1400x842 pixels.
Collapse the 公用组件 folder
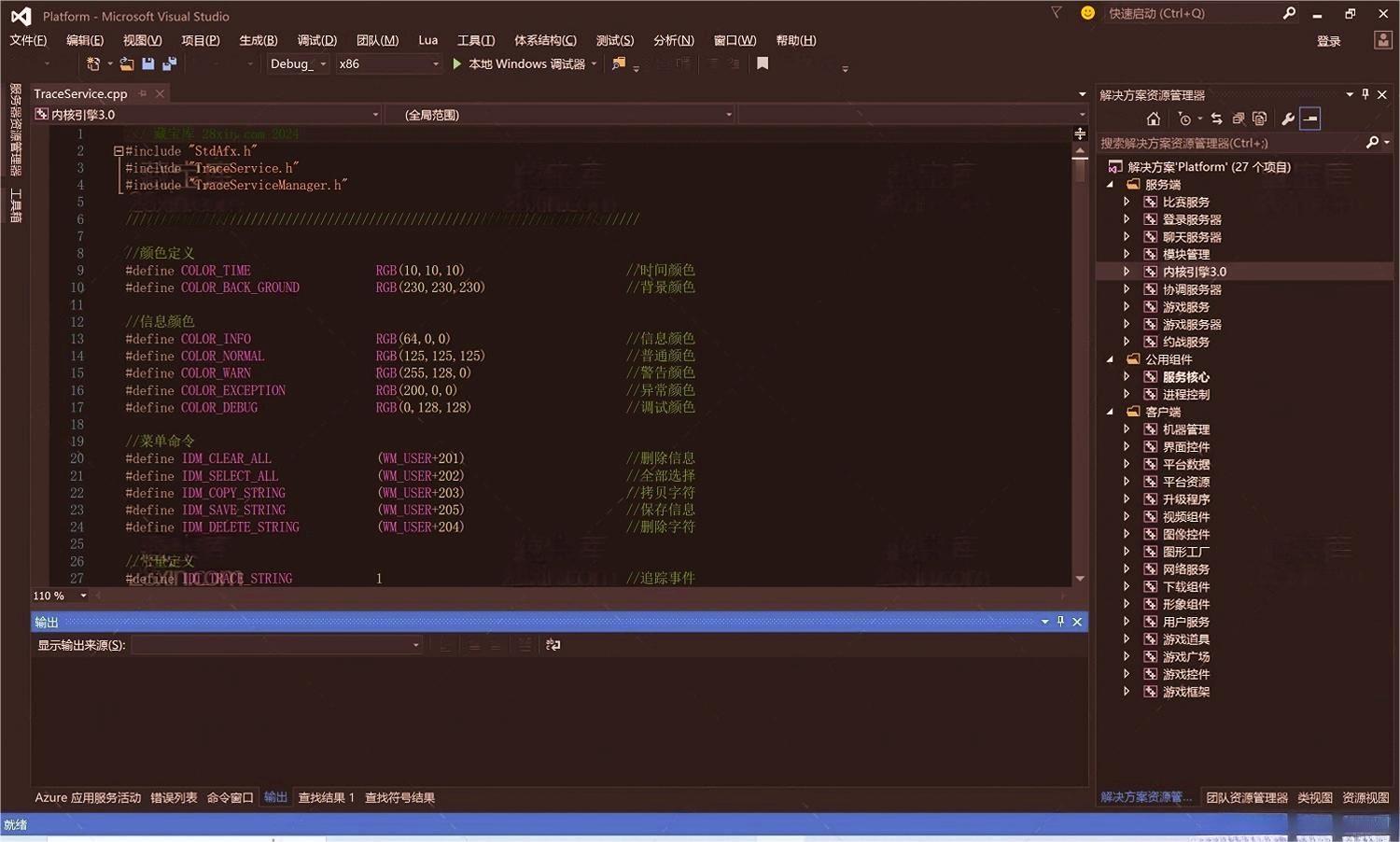1111,359
